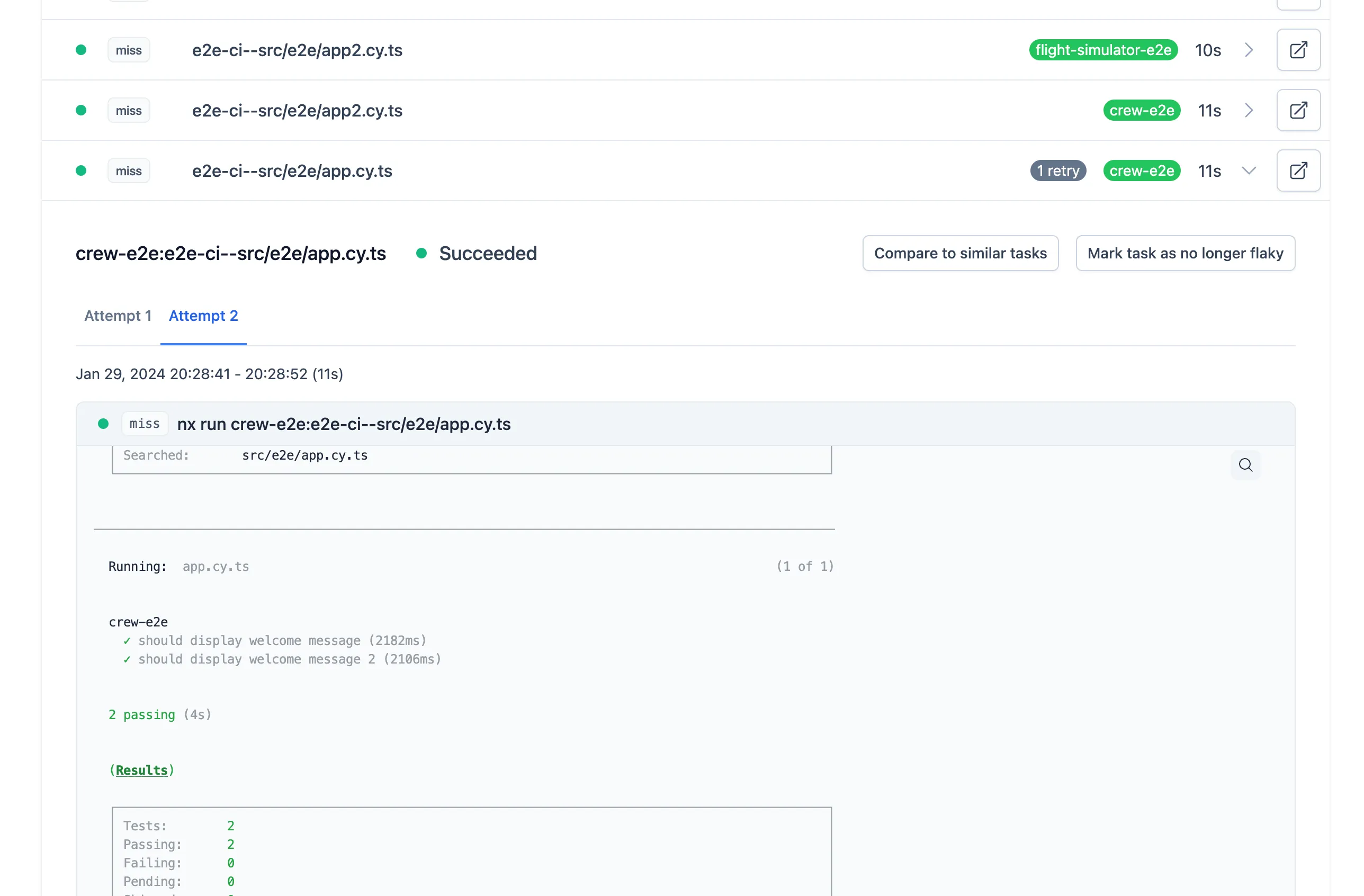The width and height of the screenshot is (1364, 896).
Task: Click the miss badge on first app2.cy.ts row
Action: [x=128, y=50]
